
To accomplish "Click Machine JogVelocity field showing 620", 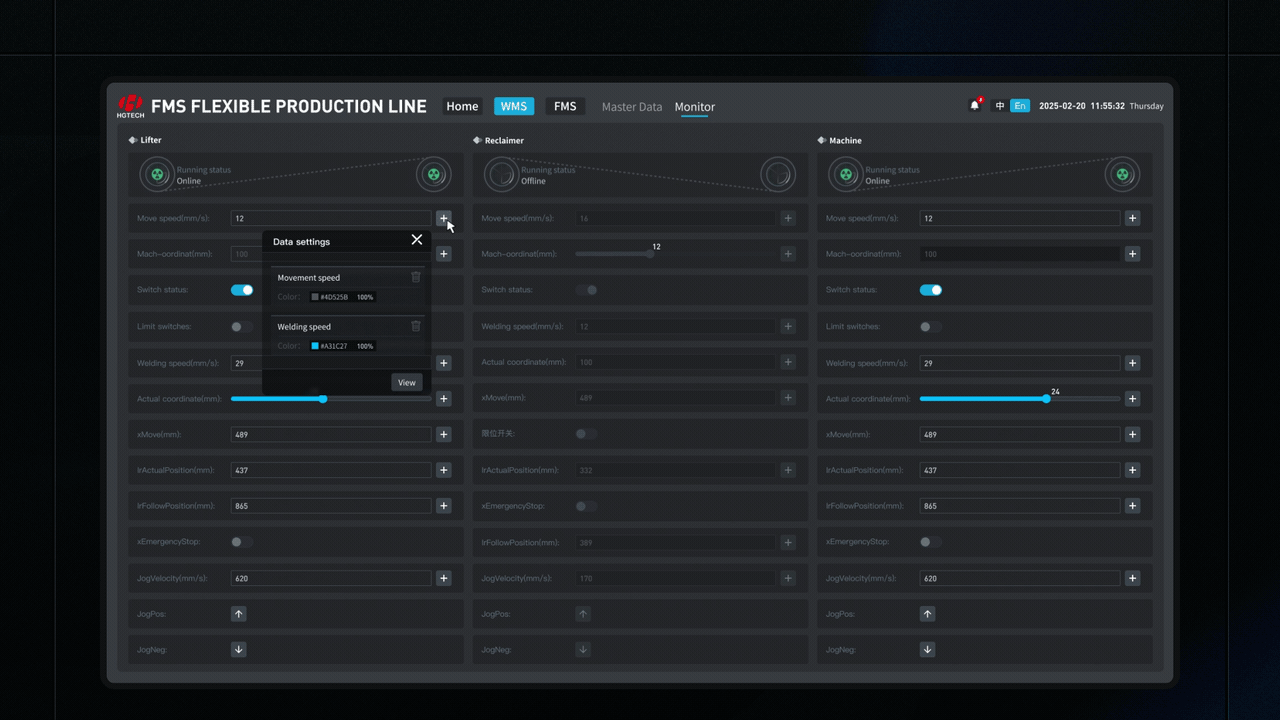I will click(1020, 578).
